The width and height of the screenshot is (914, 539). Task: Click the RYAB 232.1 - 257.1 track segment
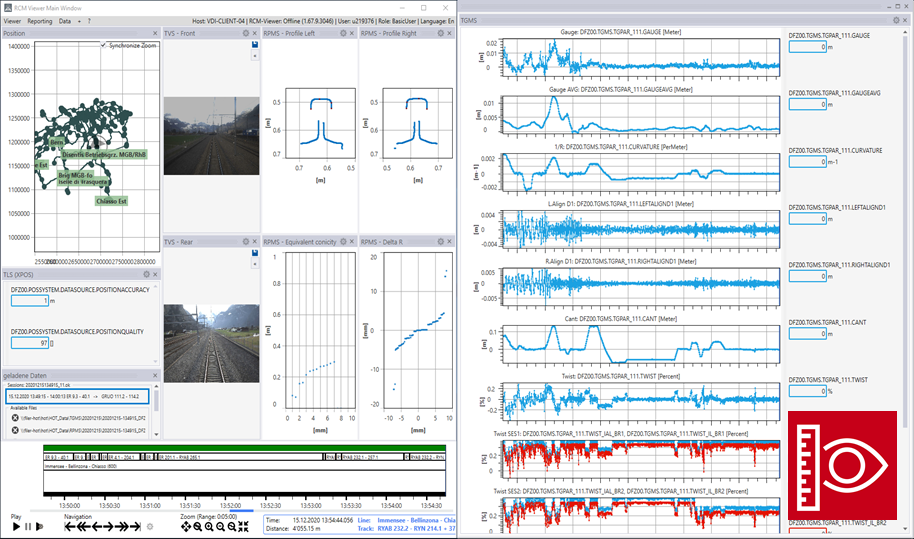pyautogui.click(x=374, y=457)
